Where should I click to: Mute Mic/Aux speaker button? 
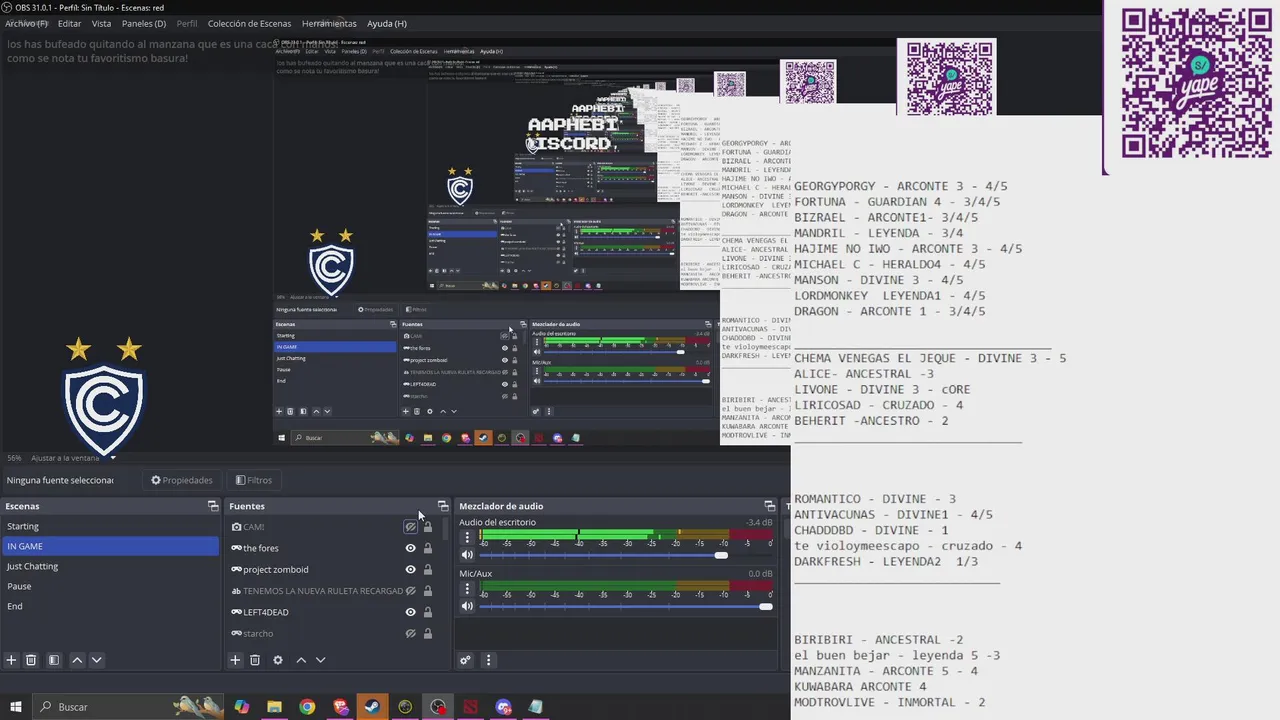[466, 606]
